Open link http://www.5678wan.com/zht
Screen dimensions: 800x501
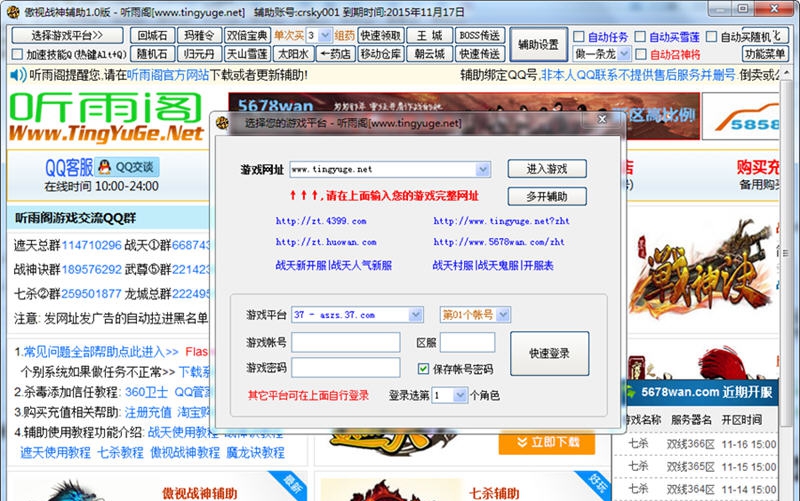(x=499, y=242)
